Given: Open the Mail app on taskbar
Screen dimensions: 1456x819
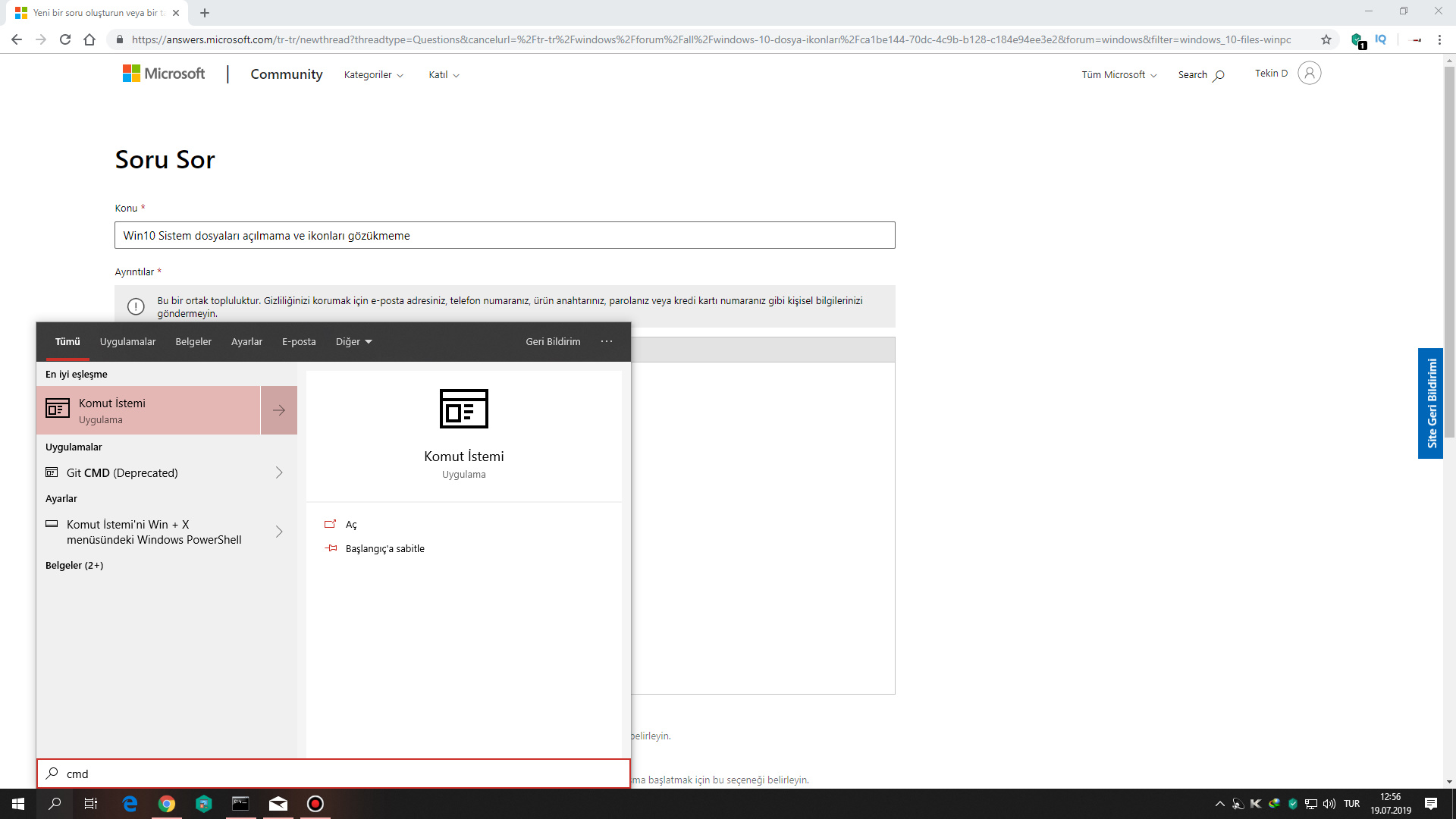Looking at the screenshot, I should click(278, 804).
